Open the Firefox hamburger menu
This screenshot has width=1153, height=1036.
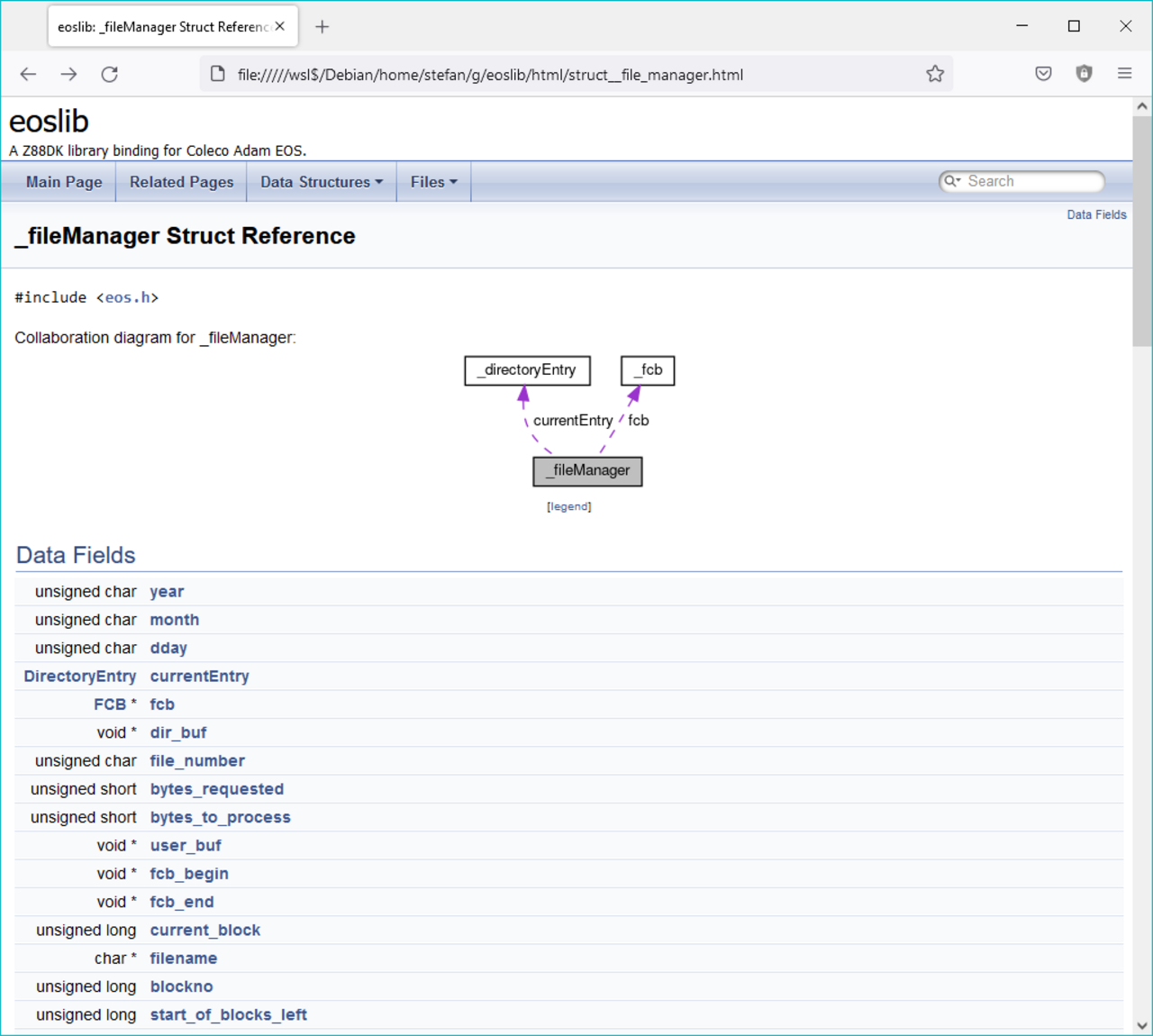[x=1124, y=74]
